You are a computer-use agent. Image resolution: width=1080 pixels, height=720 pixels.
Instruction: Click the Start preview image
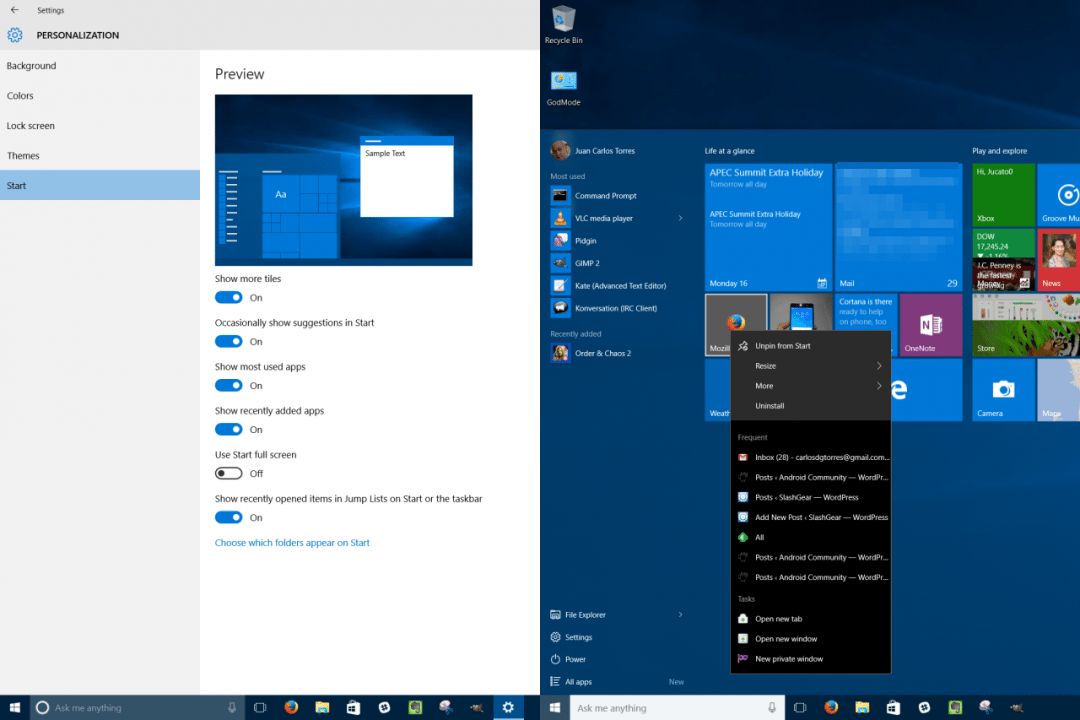click(x=344, y=180)
